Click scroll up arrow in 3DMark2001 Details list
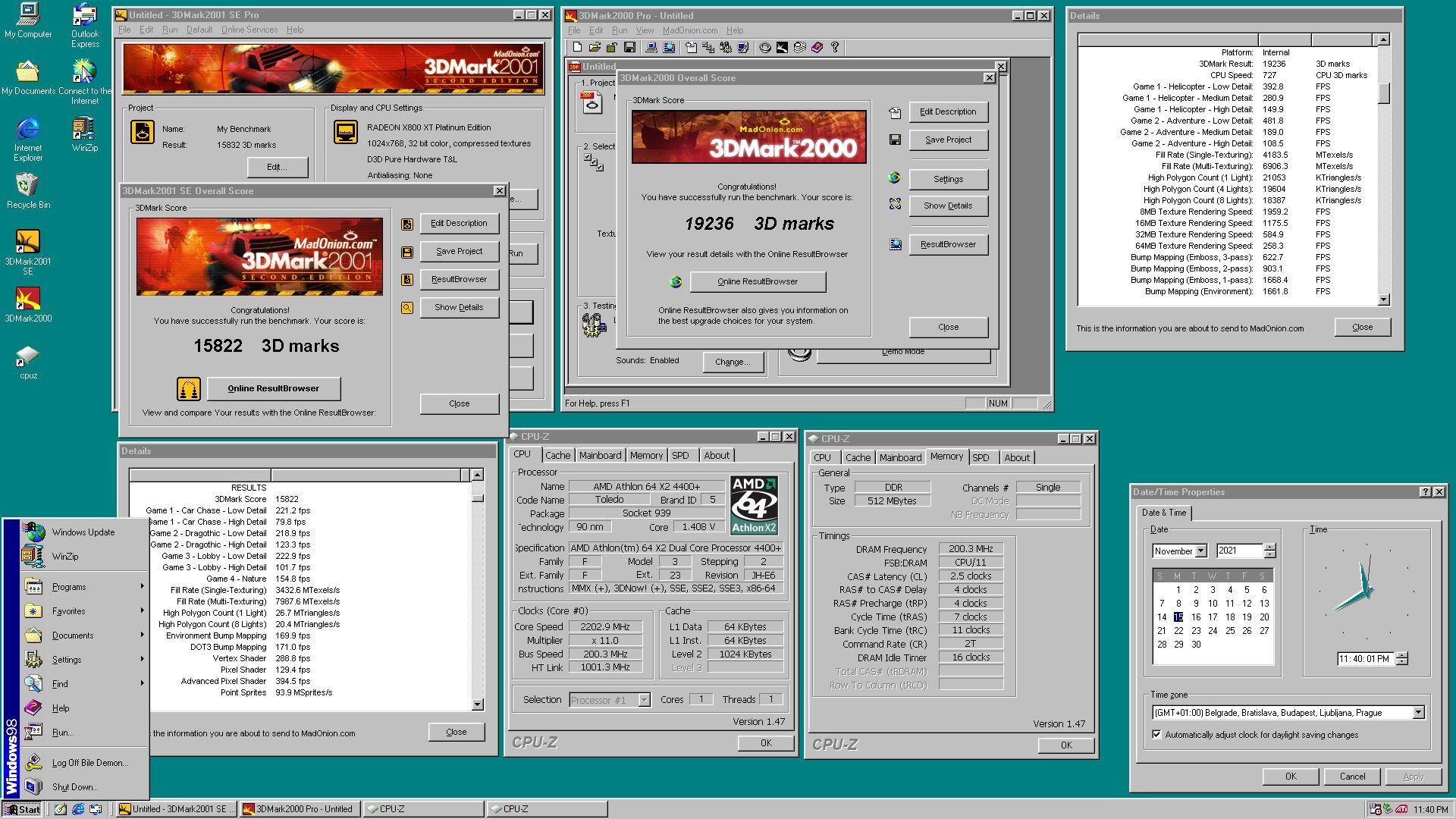 [477, 475]
